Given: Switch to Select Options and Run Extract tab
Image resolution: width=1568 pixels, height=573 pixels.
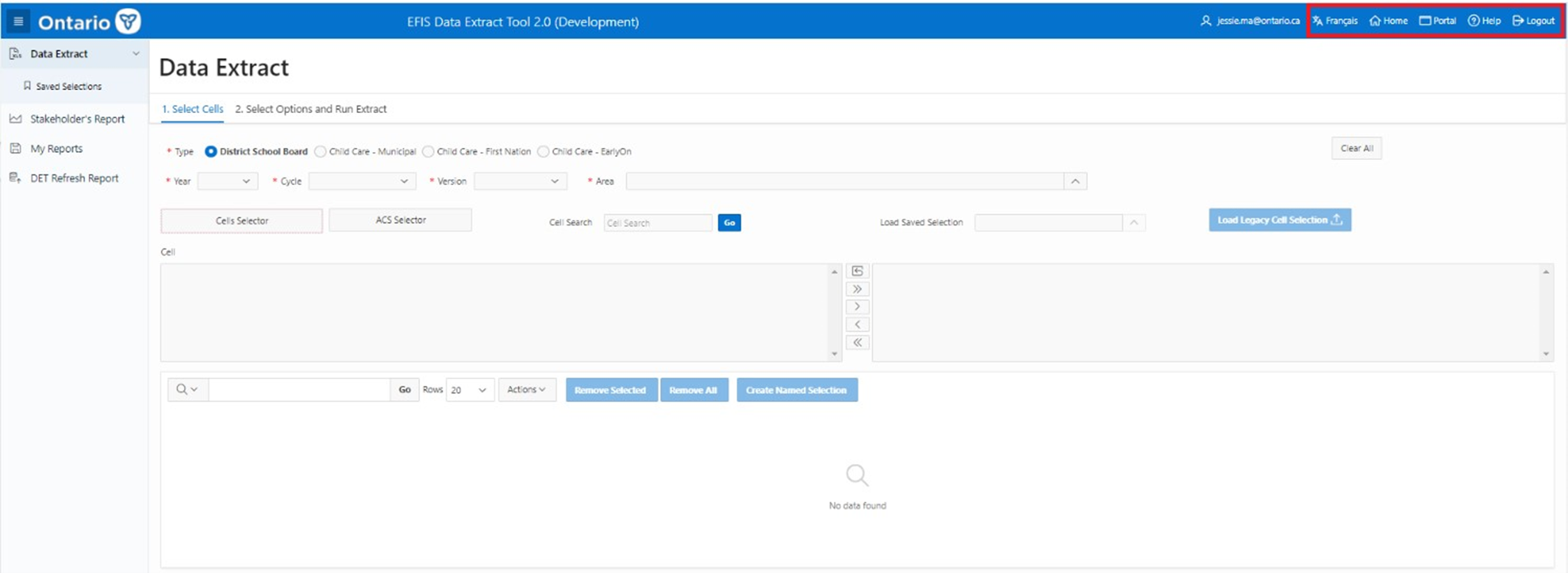Looking at the screenshot, I should [x=311, y=109].
